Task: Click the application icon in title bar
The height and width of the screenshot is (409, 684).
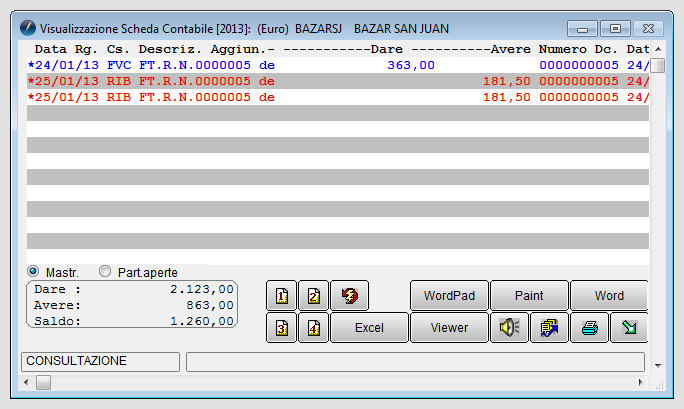Action: click(27, 28)
